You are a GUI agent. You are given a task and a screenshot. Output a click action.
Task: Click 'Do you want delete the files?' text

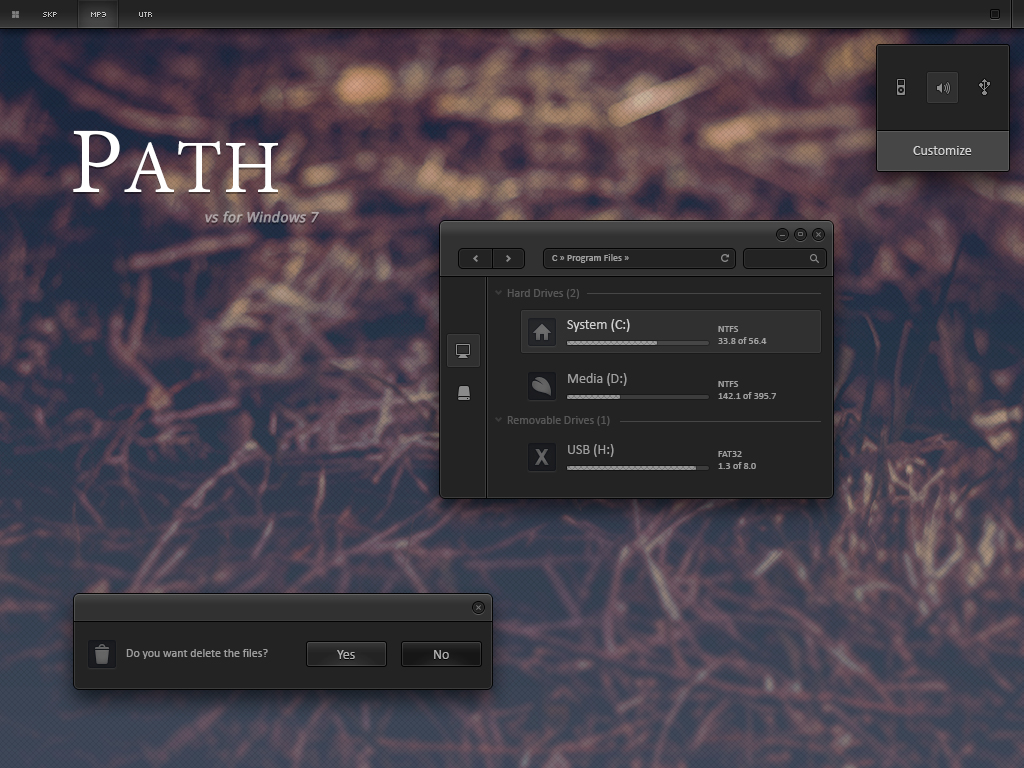(x=197, y=653)
